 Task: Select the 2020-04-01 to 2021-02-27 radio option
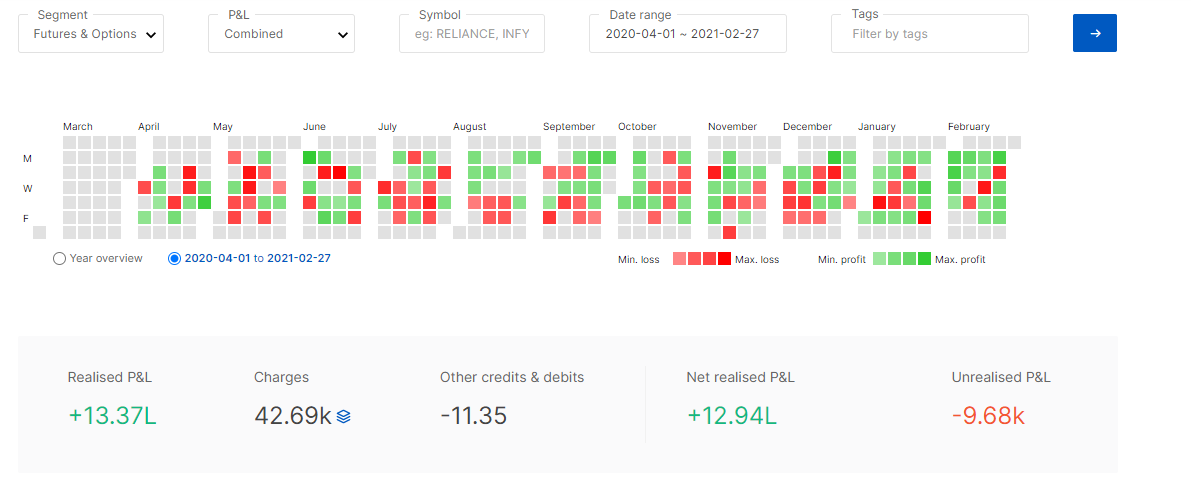[x=174, y=259]
